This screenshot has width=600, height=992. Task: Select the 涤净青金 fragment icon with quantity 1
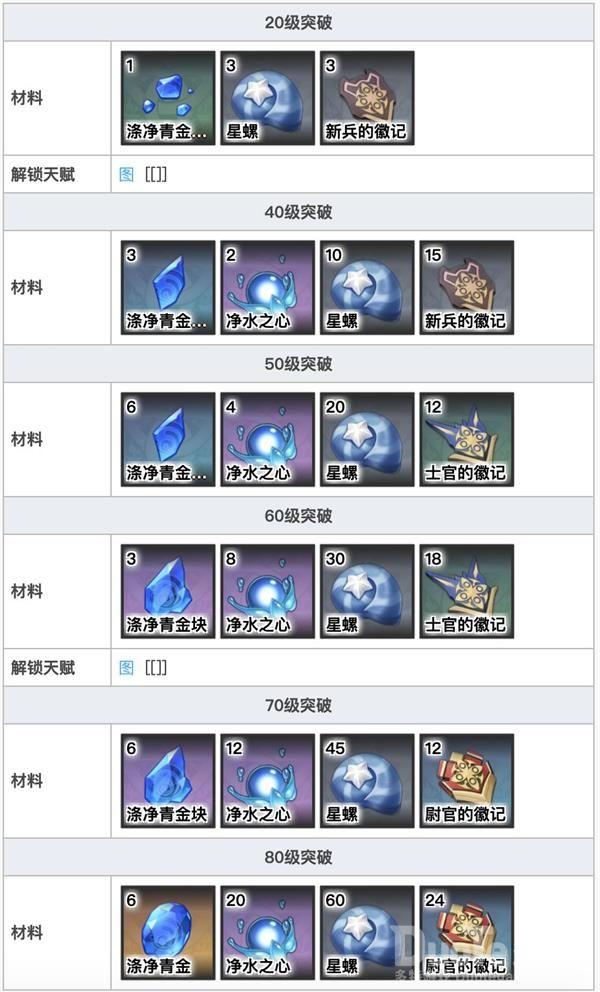click(168, 98)
